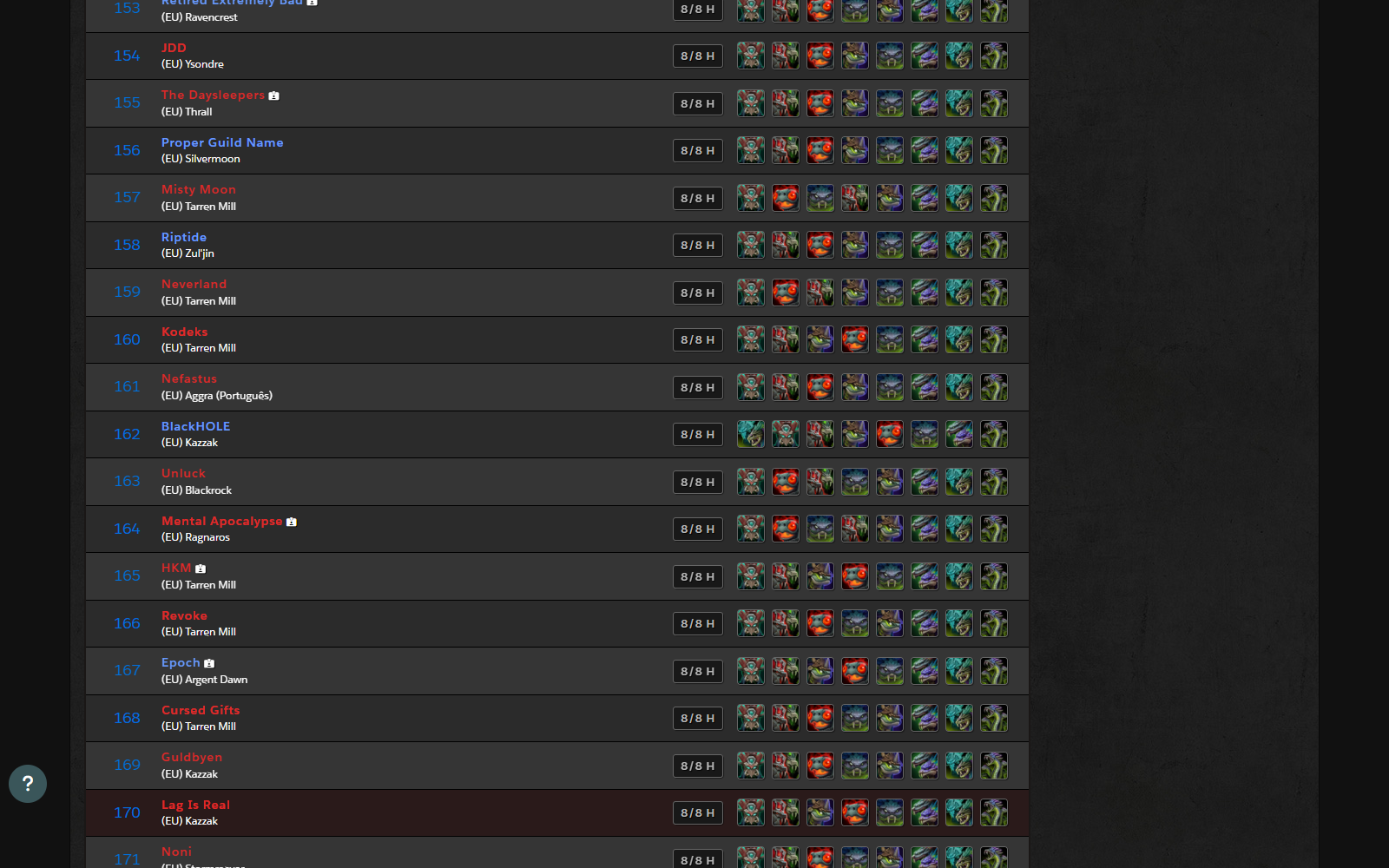
Task: Open the Nefastus guild link
Action: 189,378
